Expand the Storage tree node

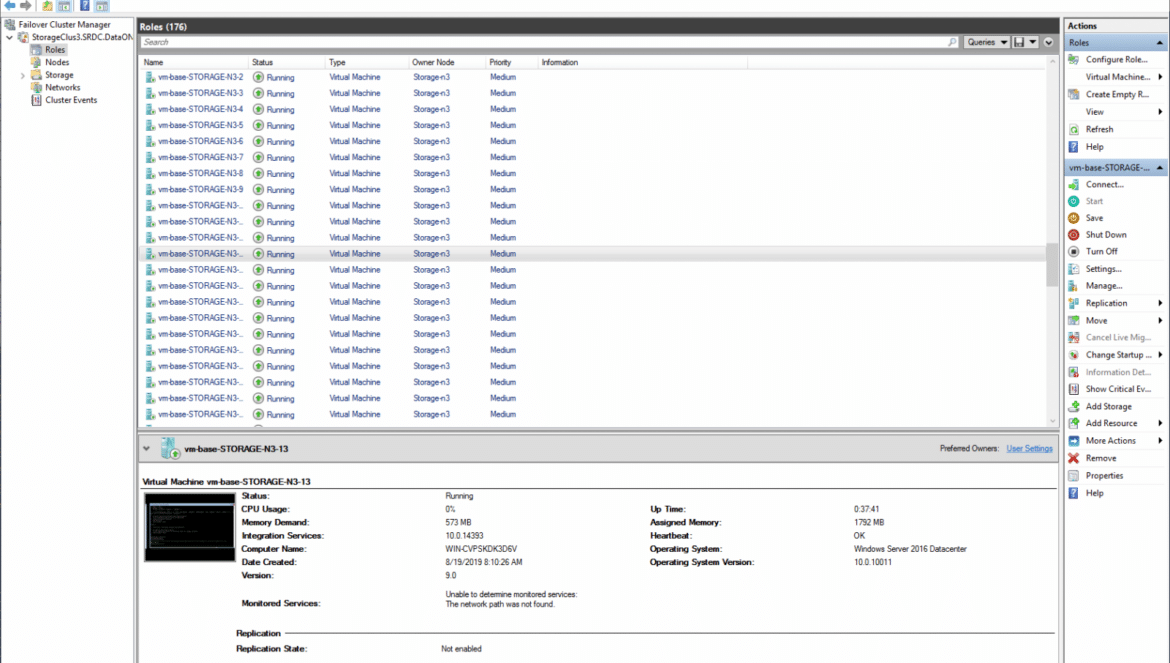[22, 75]
